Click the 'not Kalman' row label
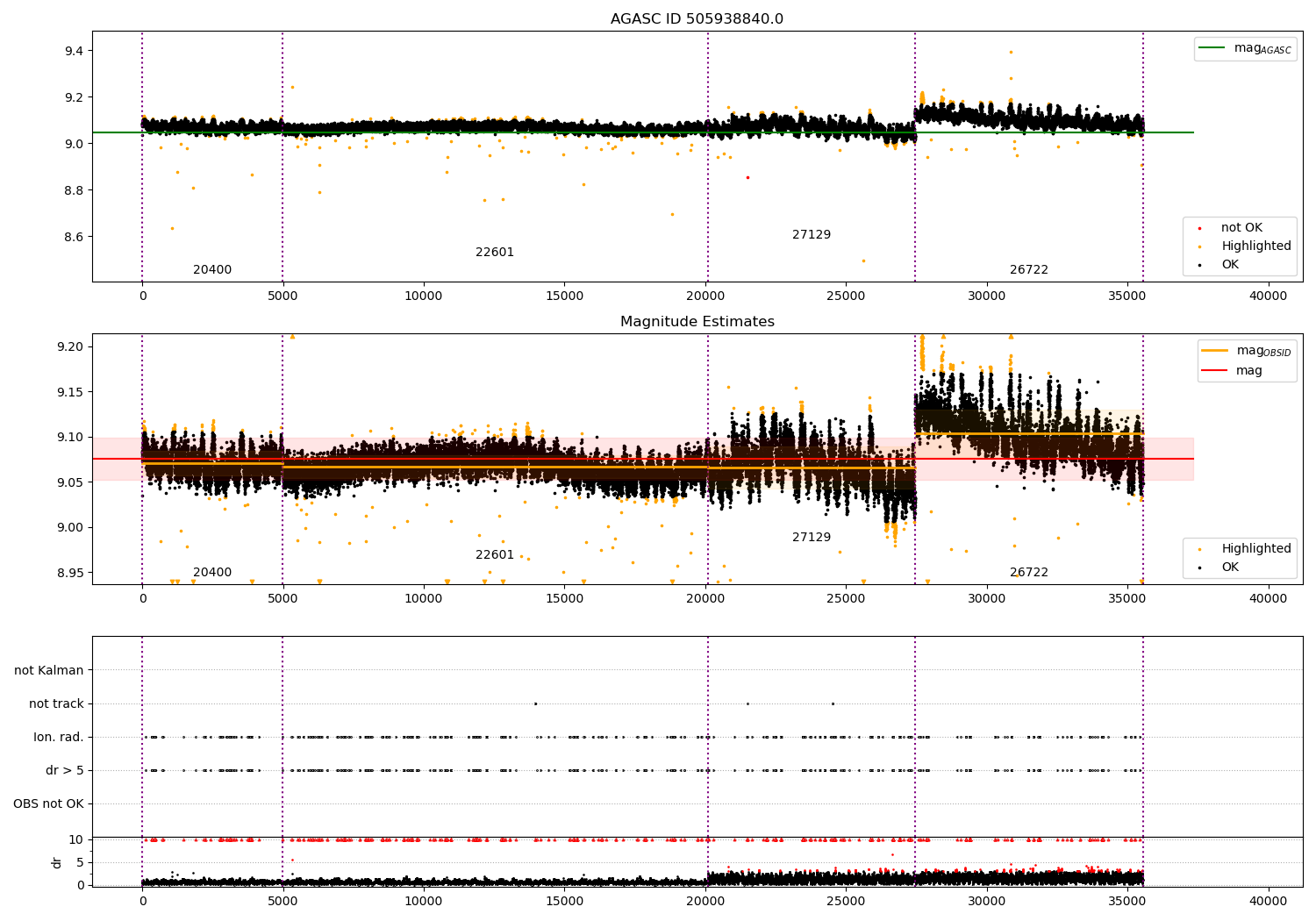1316x921 pixels. (49, 671)
